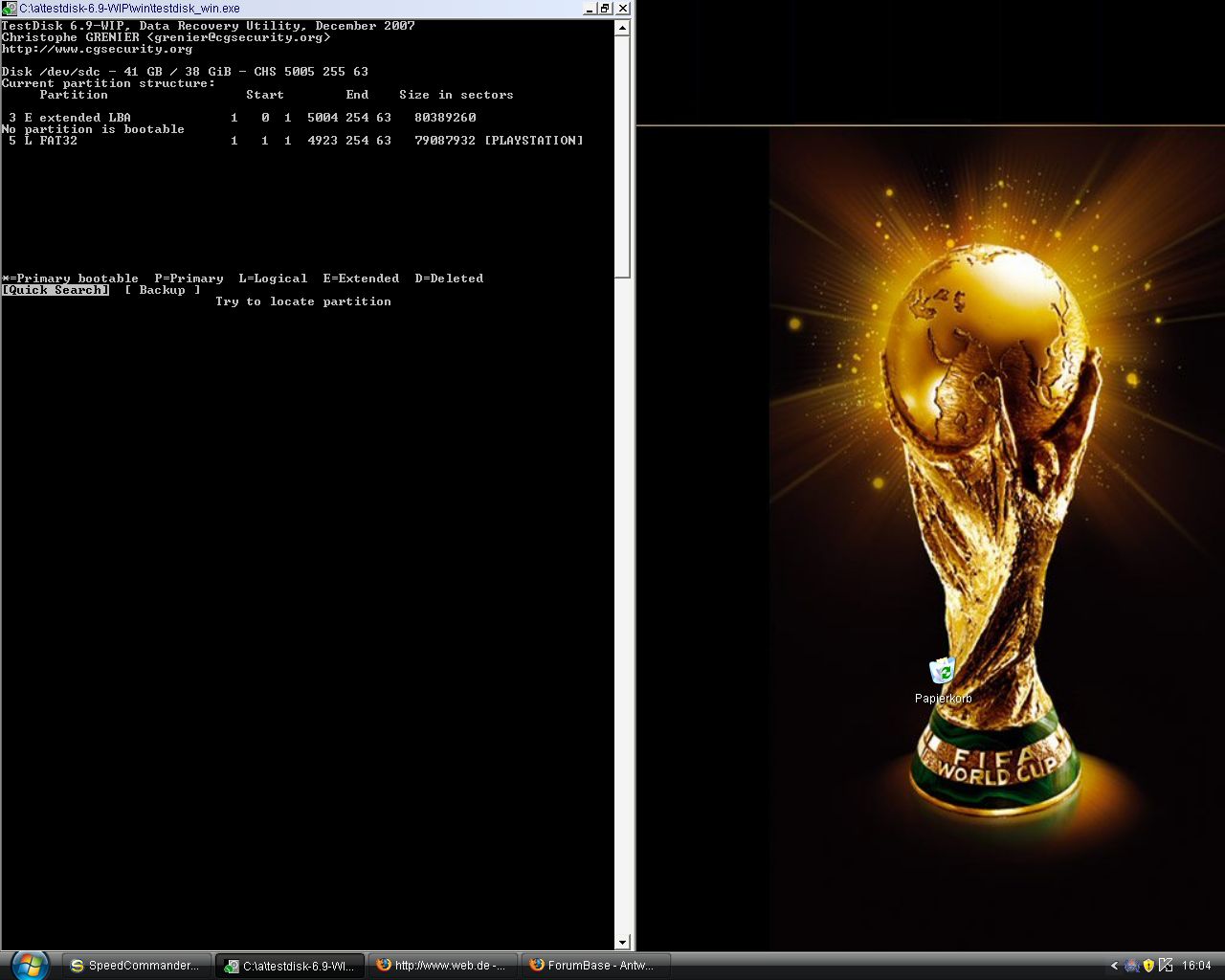Select the Quick Search option in TestDisk
Screen dimensions: 1225x980
56,290
